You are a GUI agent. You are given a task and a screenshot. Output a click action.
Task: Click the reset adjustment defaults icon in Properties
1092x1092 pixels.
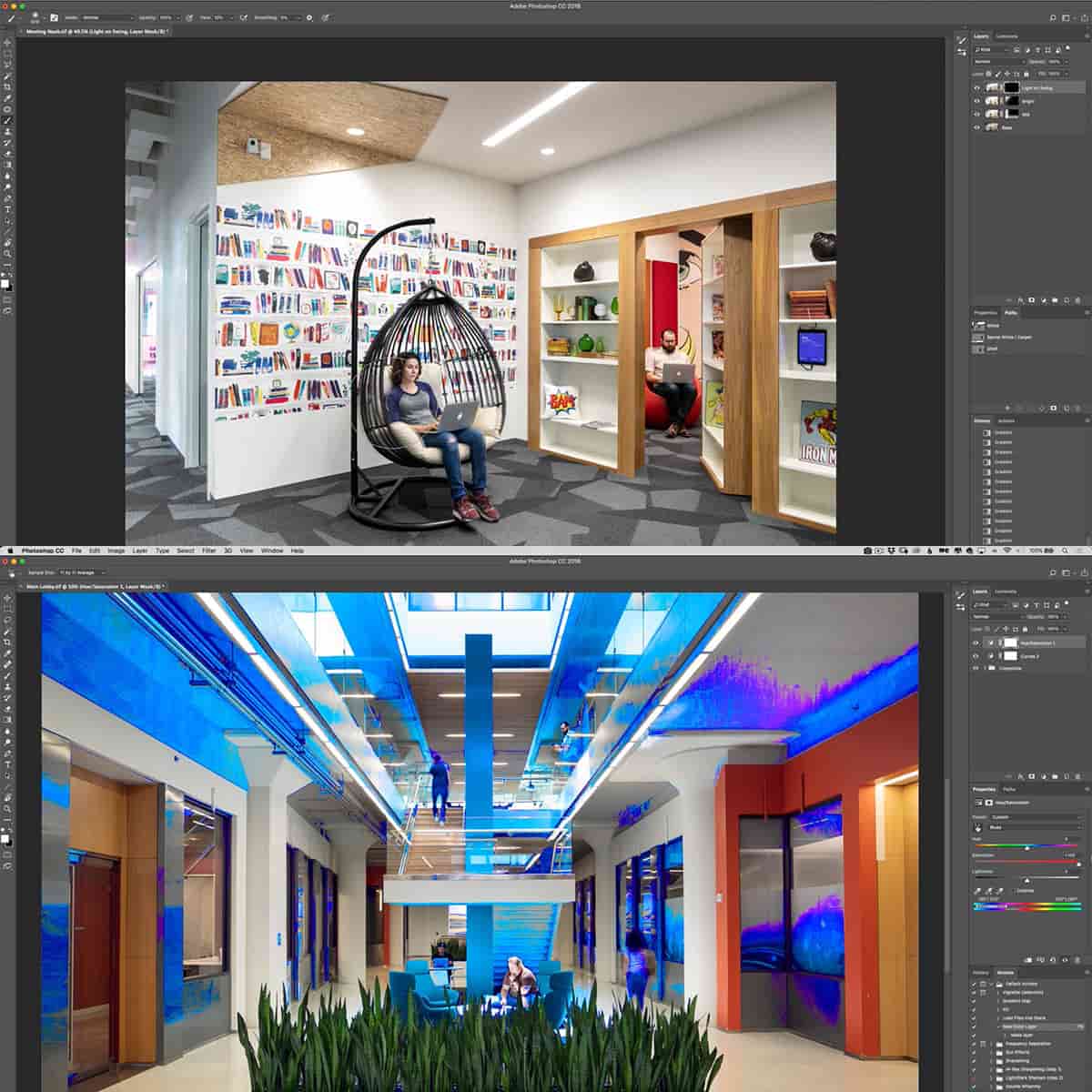pyautogui.click(x=1055, y=959)
